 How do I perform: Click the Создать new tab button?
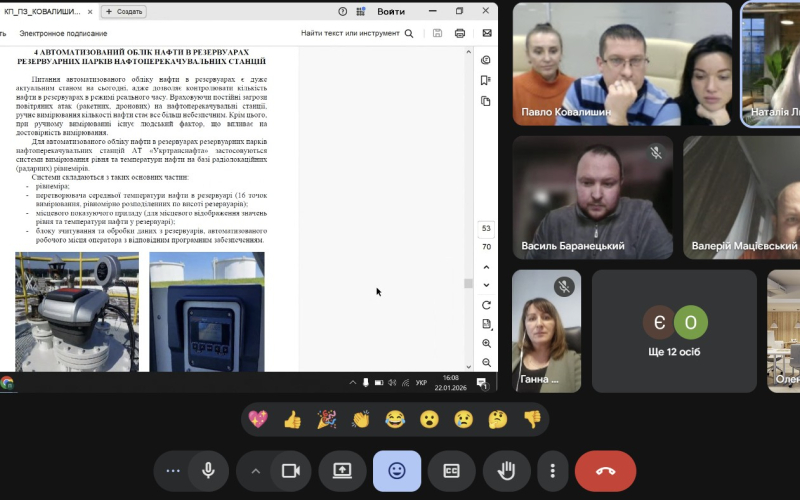(x=124, y=11)
